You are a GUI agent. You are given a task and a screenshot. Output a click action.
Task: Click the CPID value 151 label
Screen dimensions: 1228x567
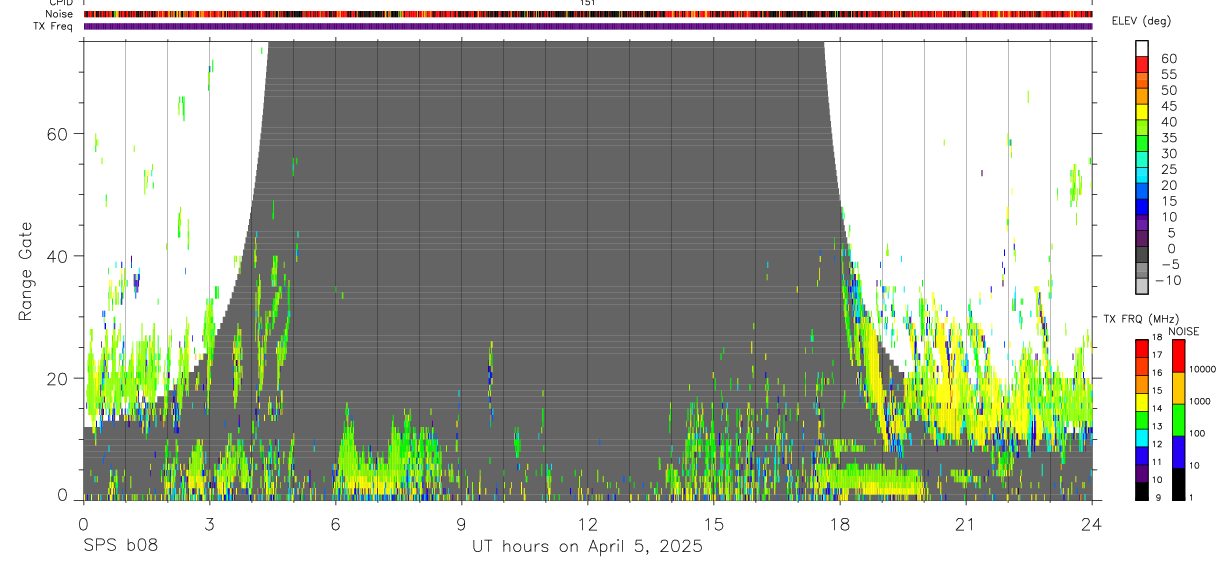[587, 3]
